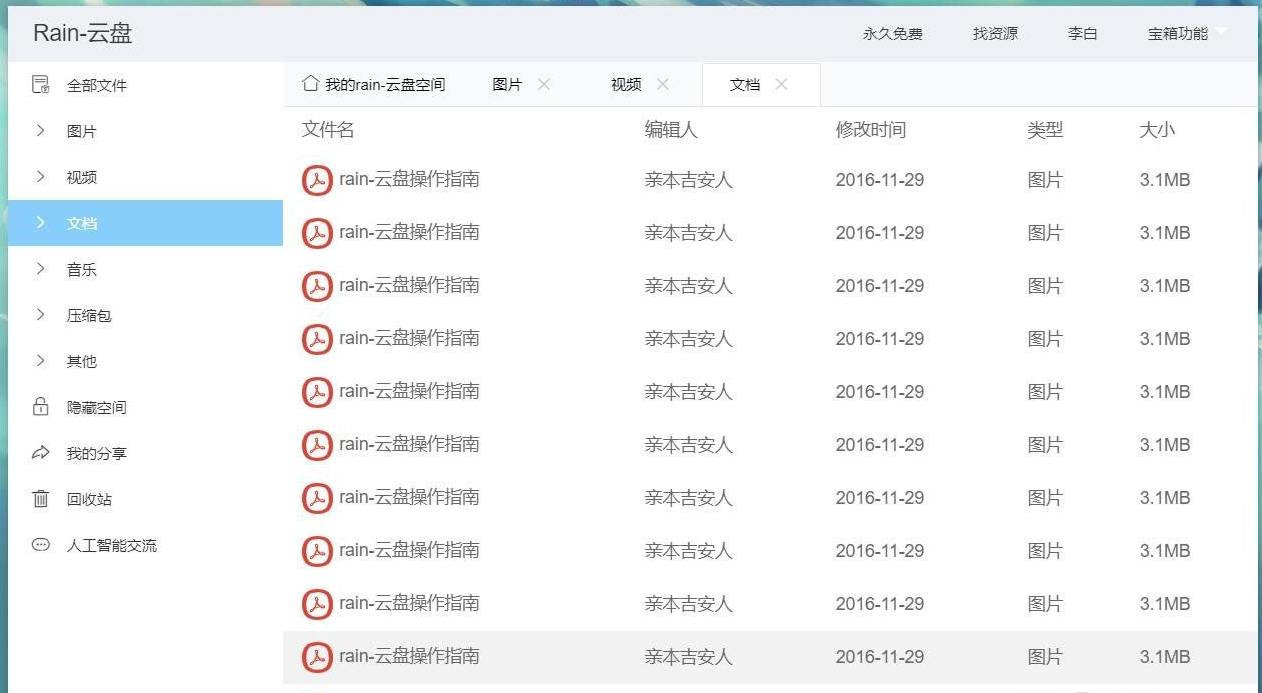Open the 李白 user account link
The width and height of the screenshot is (1262, 693).
[x=1083, y=34]
